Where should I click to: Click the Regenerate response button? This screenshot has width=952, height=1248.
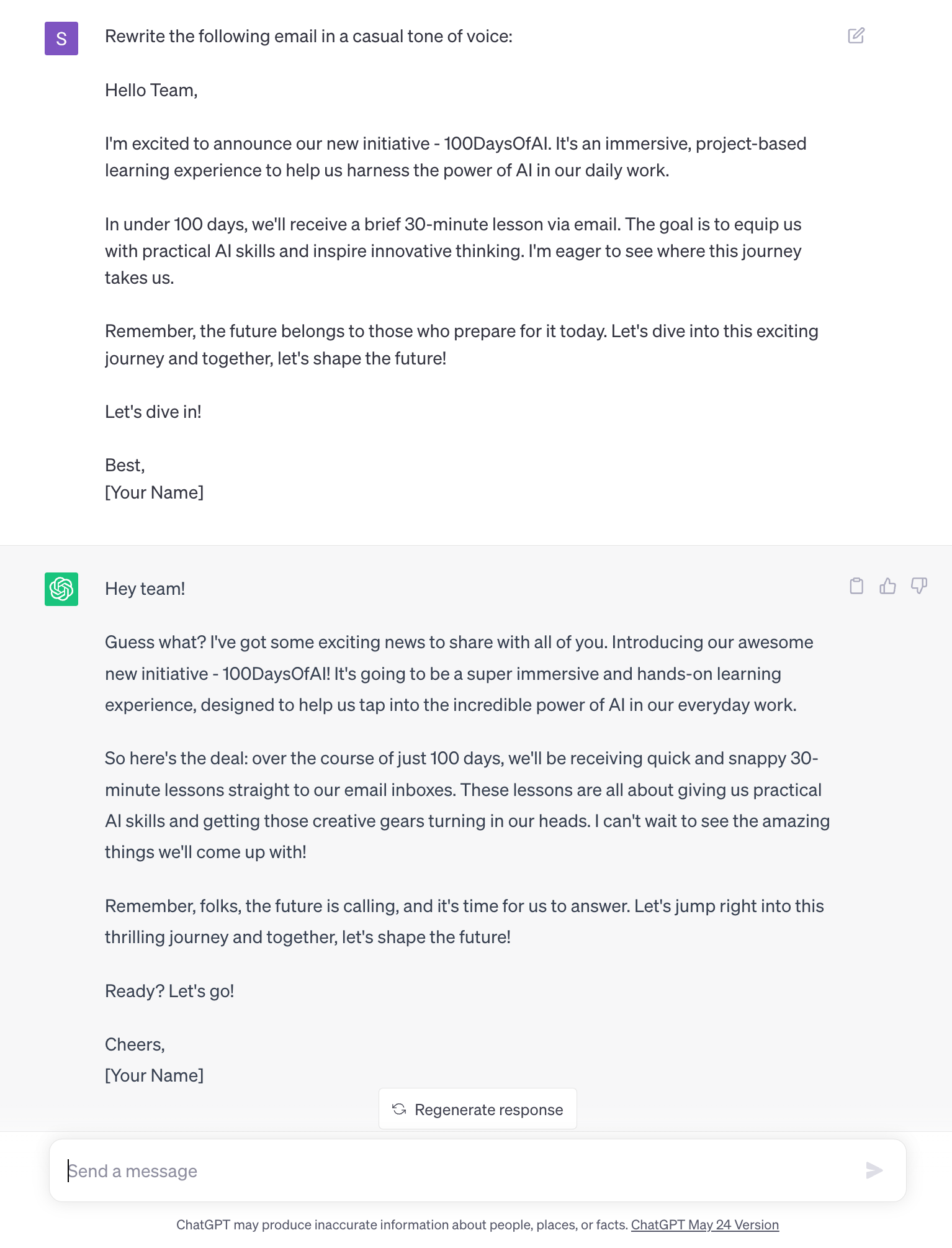point(478,1109)
